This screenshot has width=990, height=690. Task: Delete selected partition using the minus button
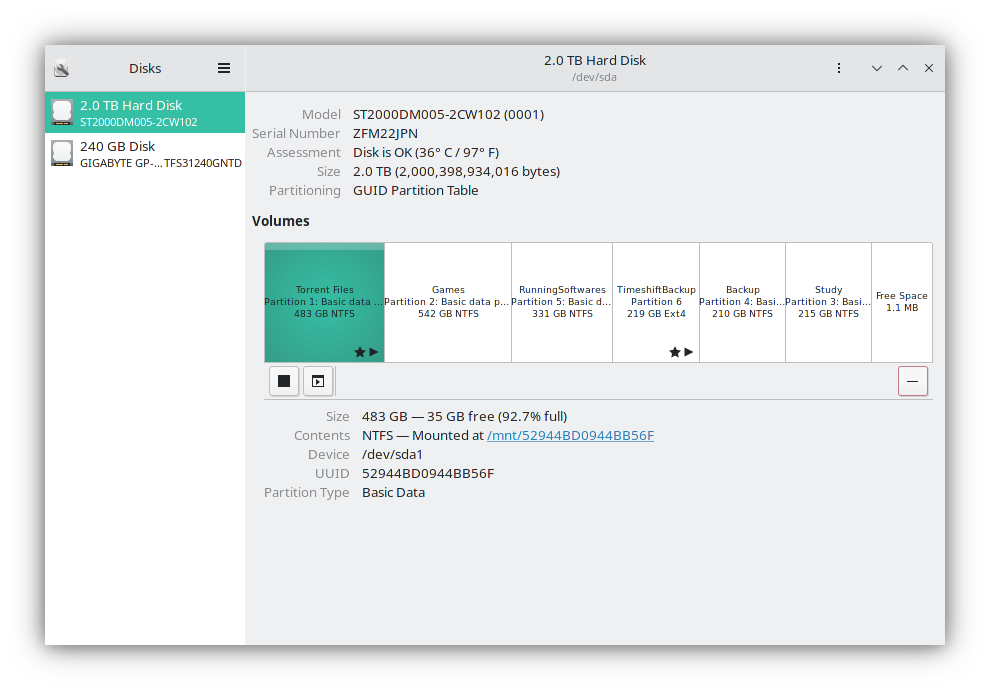click(912, 381)
